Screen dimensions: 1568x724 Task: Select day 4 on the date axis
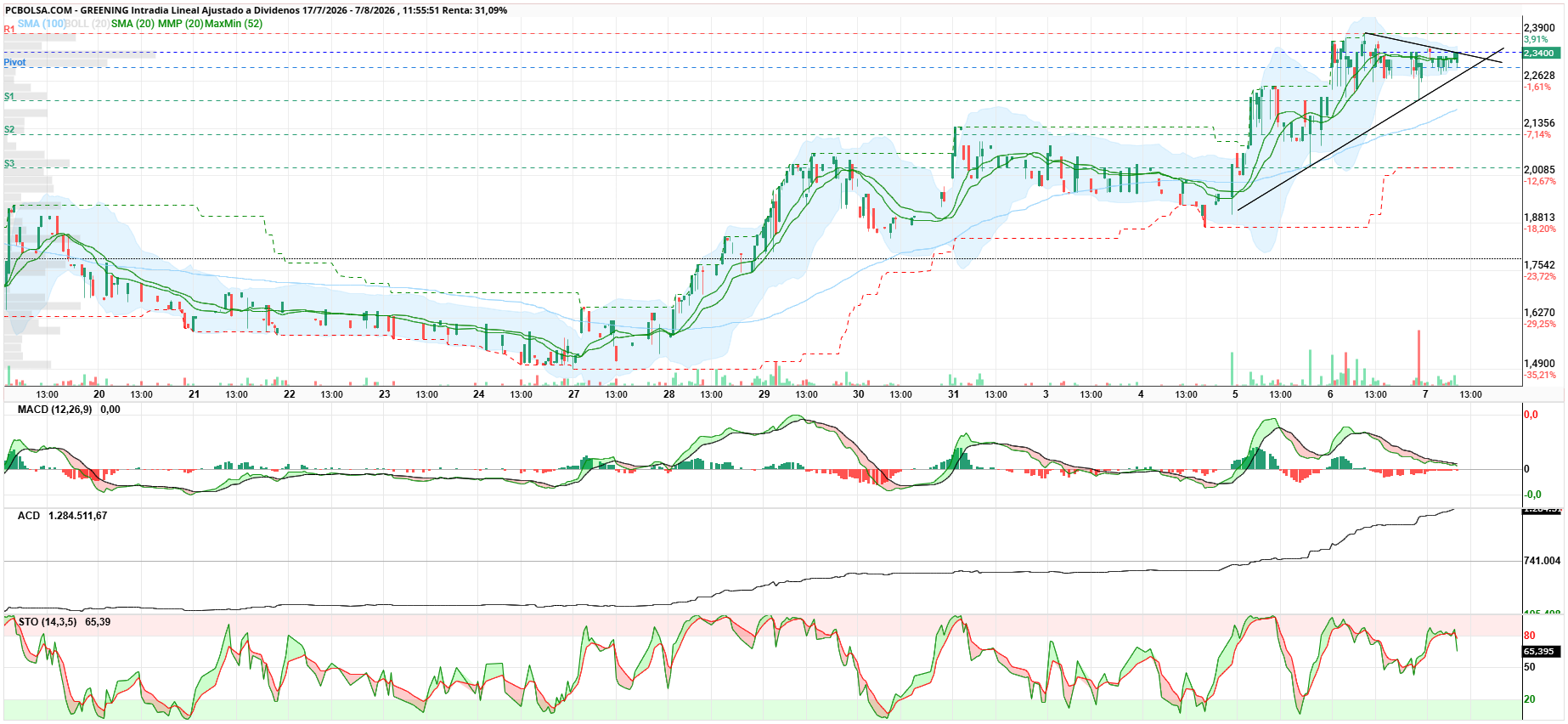[1141, 394]
